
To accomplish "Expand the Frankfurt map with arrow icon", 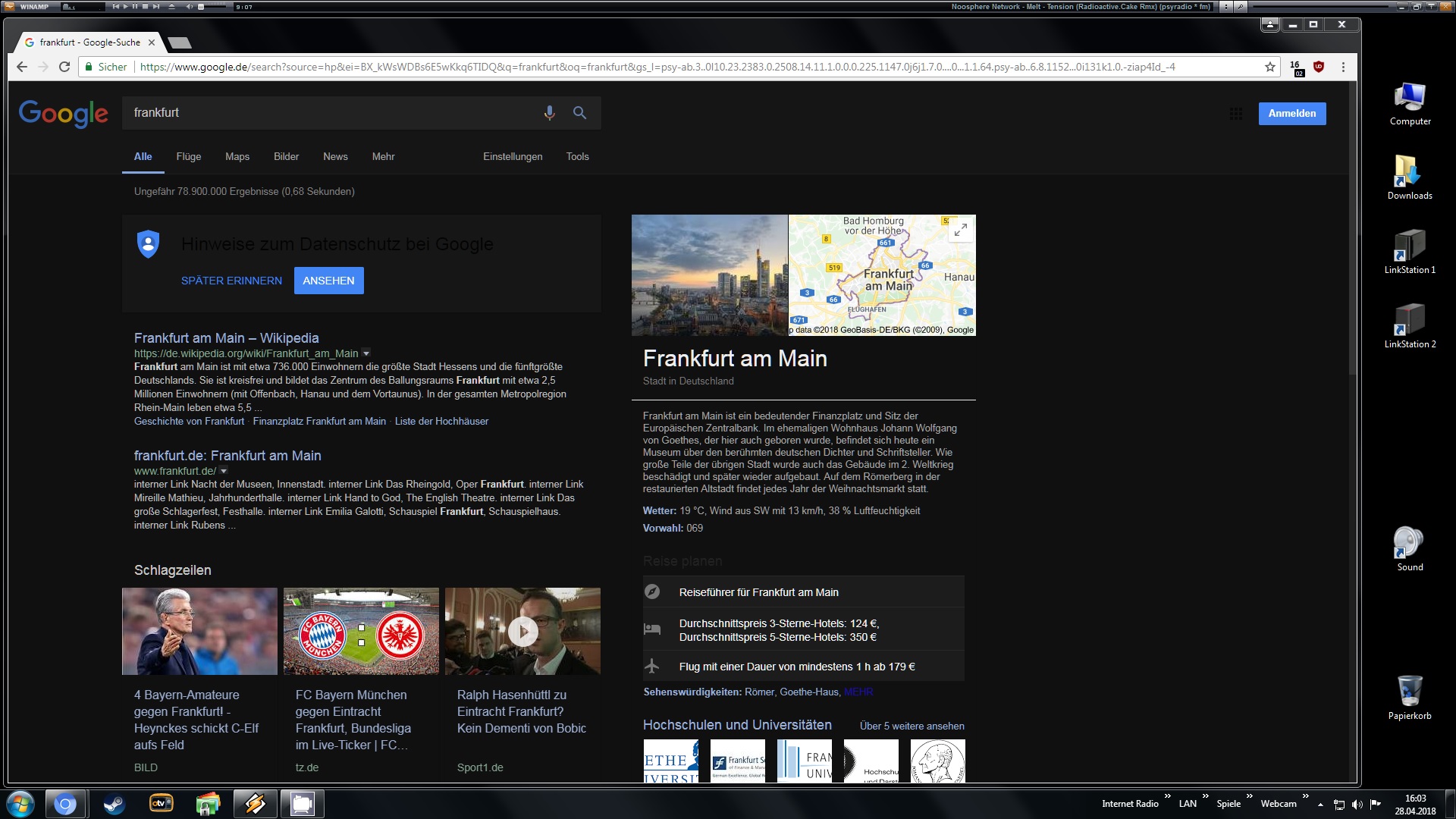I will click(x=961, y=230).
